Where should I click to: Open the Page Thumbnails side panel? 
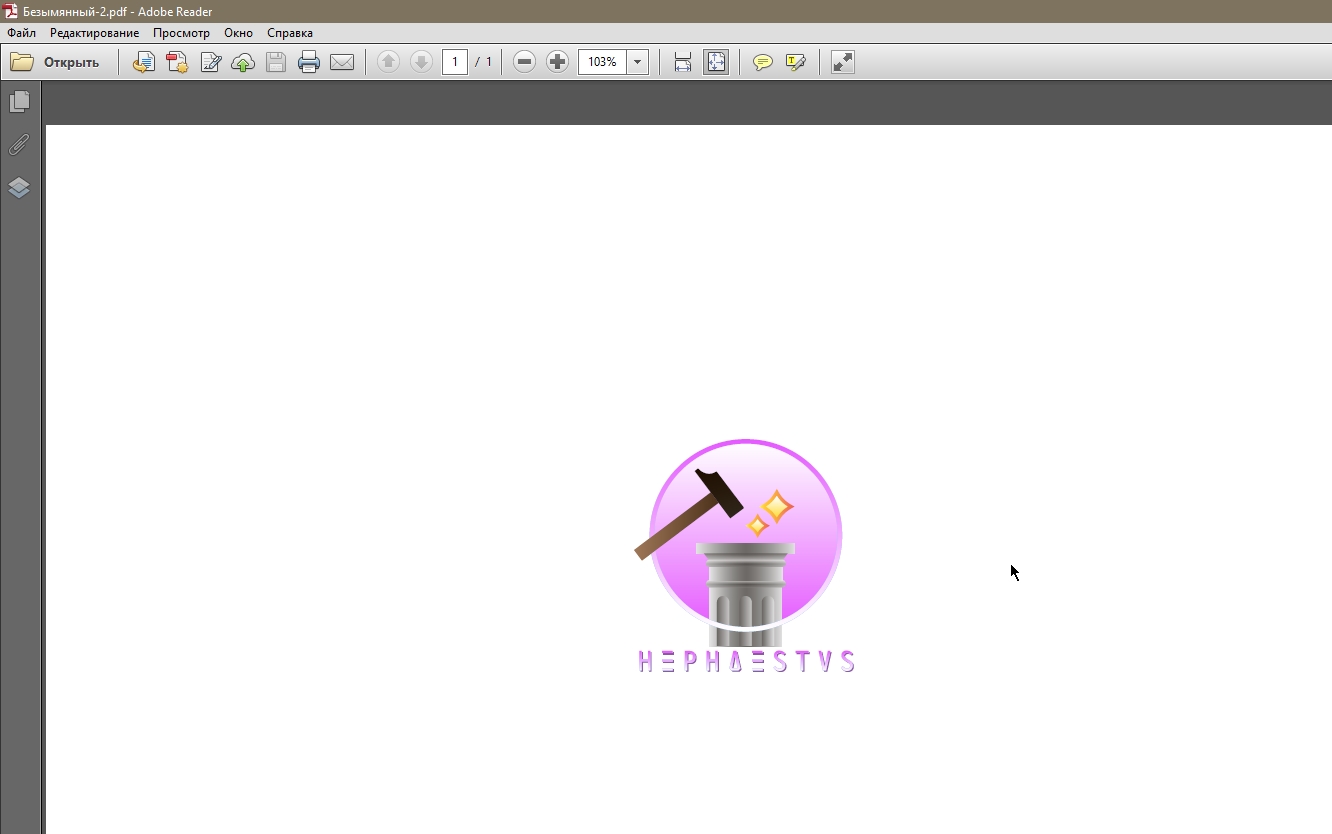point(19,102)
